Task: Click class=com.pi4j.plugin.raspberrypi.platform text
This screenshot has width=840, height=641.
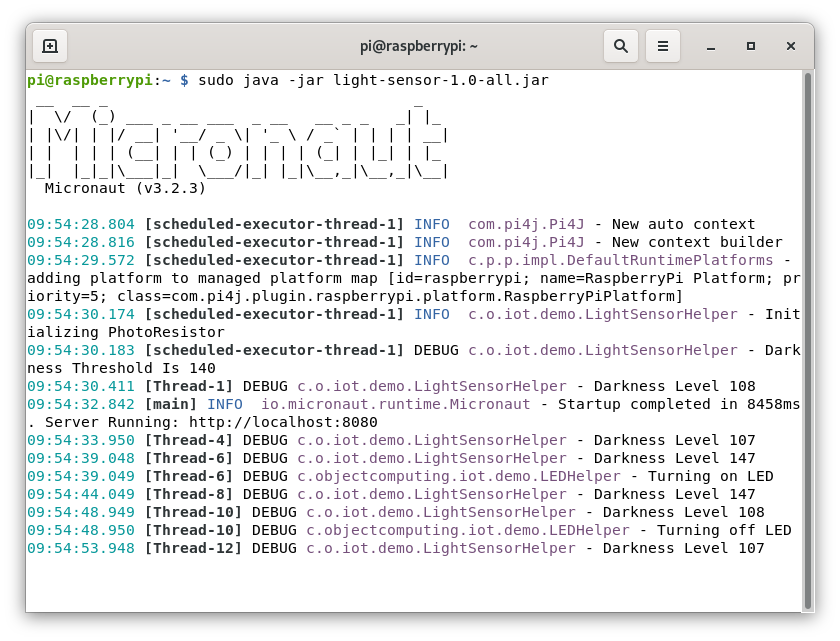Action: tap(310, 297)
